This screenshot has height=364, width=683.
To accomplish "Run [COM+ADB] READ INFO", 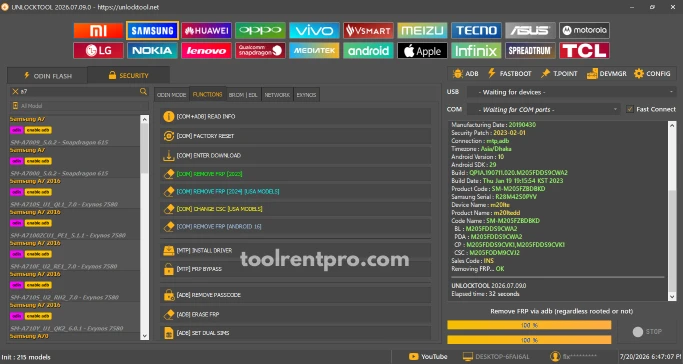I will tap(295, 117).
